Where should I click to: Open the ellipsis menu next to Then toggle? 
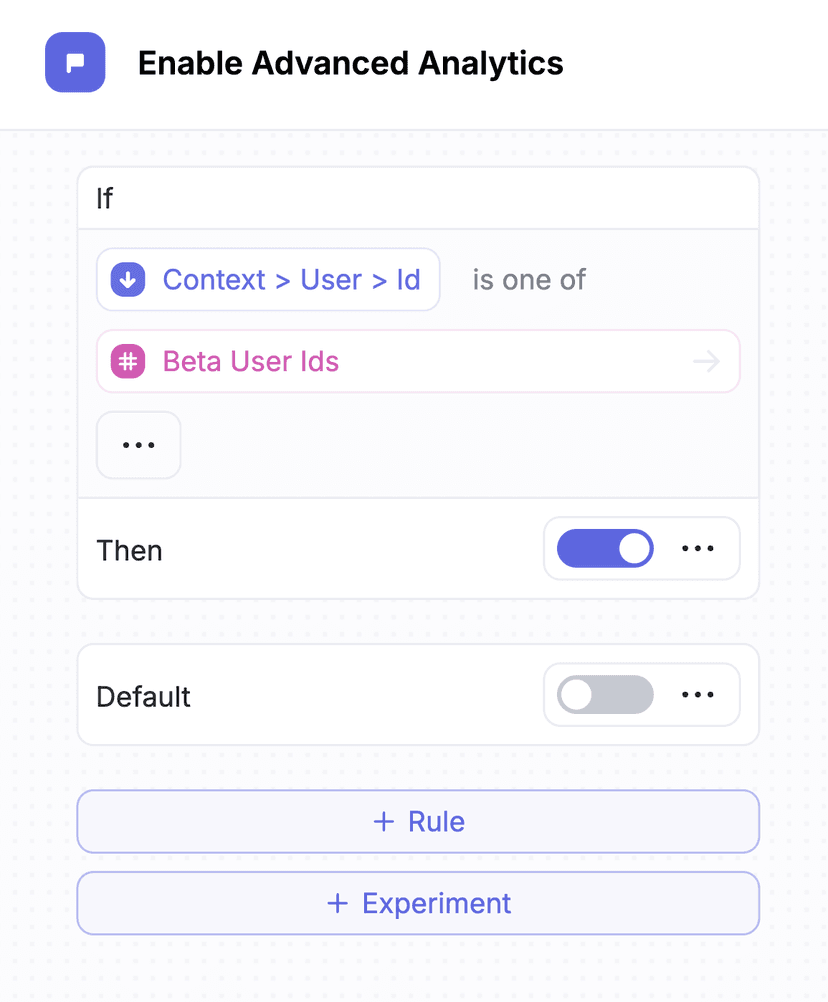point(698,548)
